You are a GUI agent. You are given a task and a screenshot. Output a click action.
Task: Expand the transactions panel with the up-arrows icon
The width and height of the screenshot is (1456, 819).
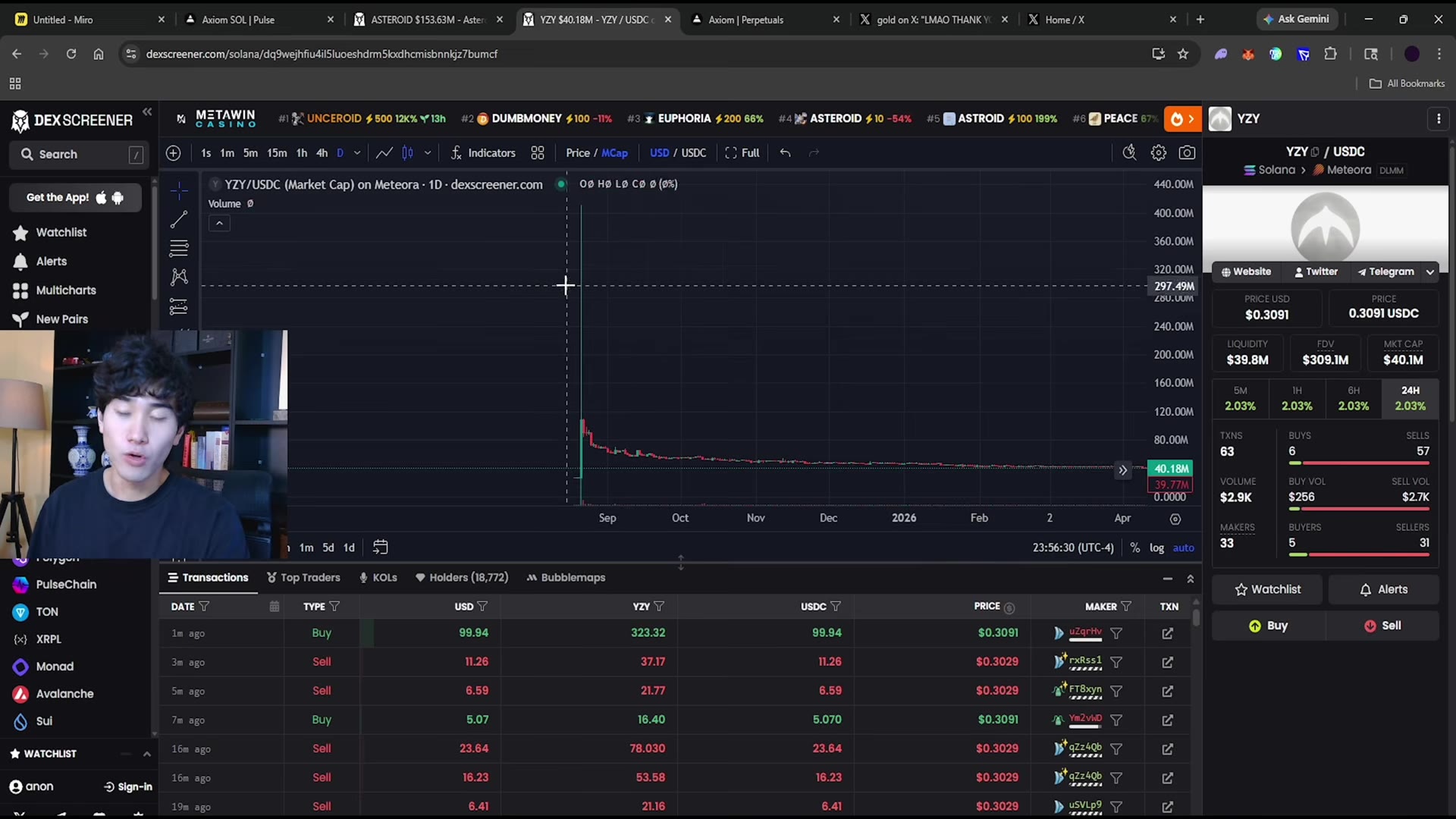coord(1191,579)
